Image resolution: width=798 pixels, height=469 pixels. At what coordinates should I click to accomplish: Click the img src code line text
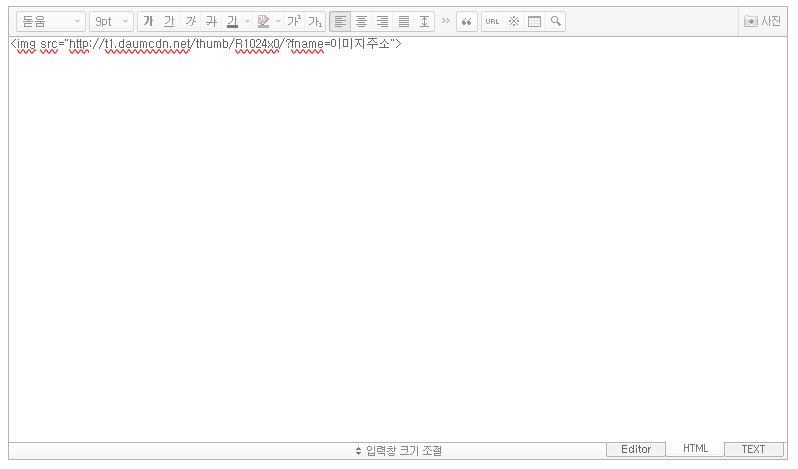[206, 44]
